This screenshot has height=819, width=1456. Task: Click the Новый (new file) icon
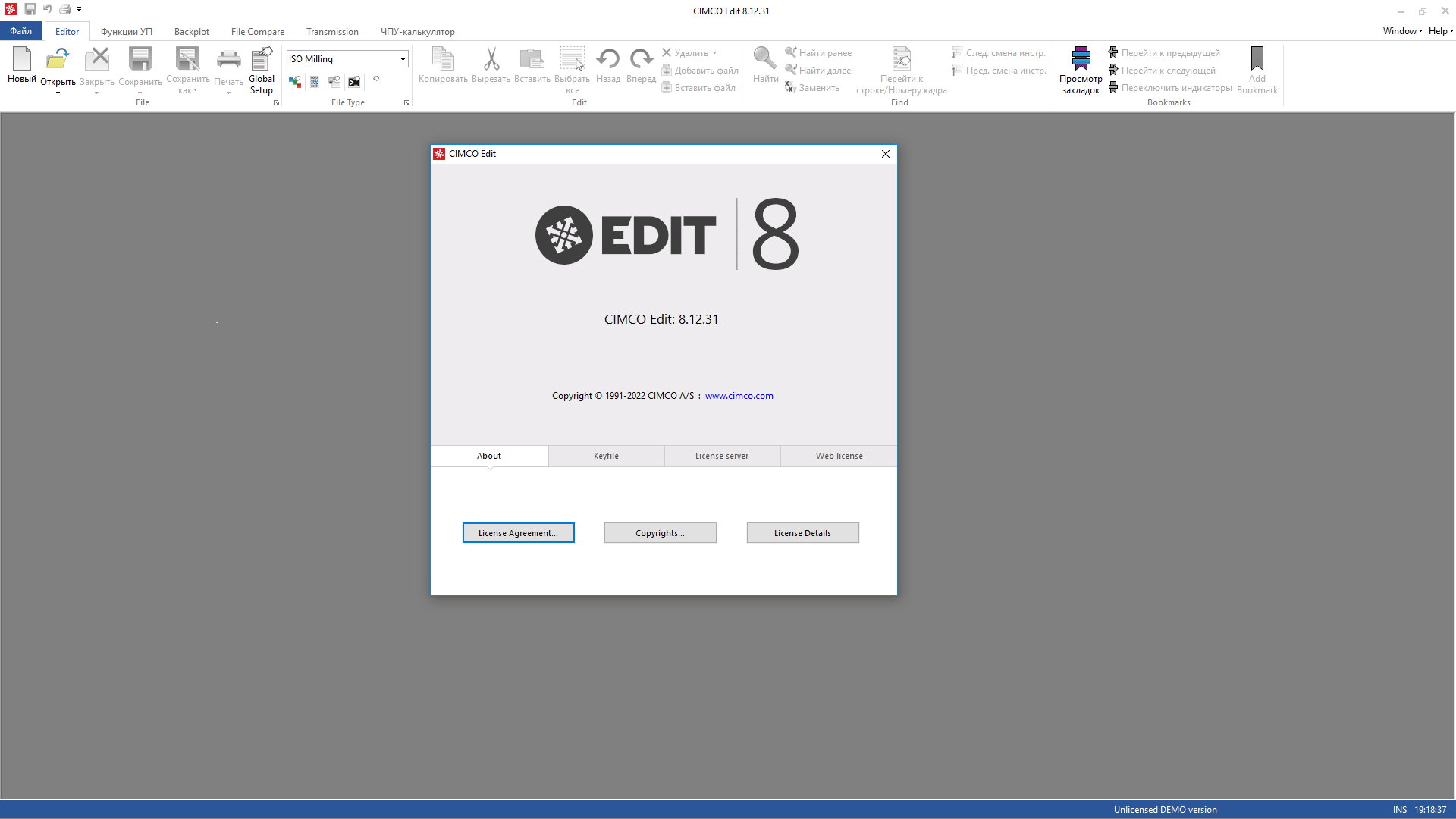(x=22, y=59)
